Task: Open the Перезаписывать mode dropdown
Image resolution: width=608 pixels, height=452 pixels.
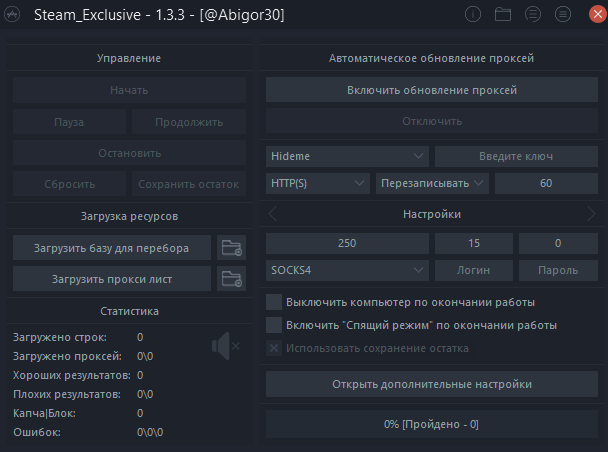Action: click(x=432, y=183)
